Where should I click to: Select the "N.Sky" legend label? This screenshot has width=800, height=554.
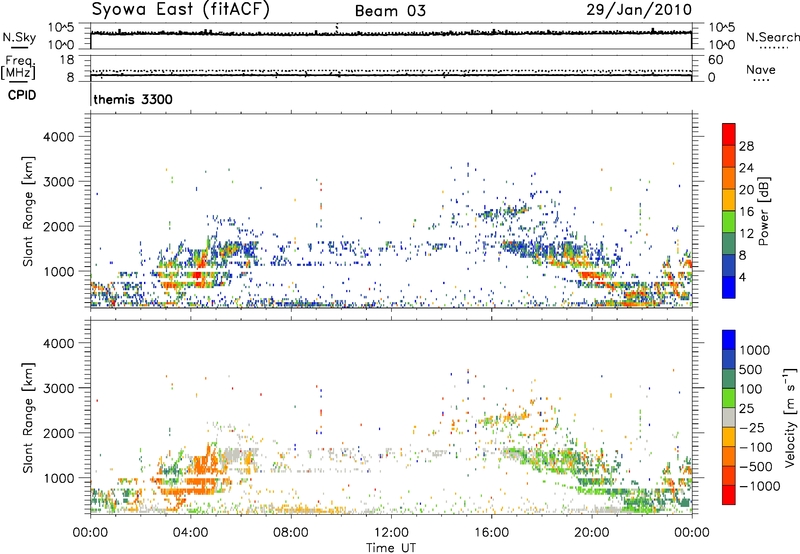(x=19, y=37)
